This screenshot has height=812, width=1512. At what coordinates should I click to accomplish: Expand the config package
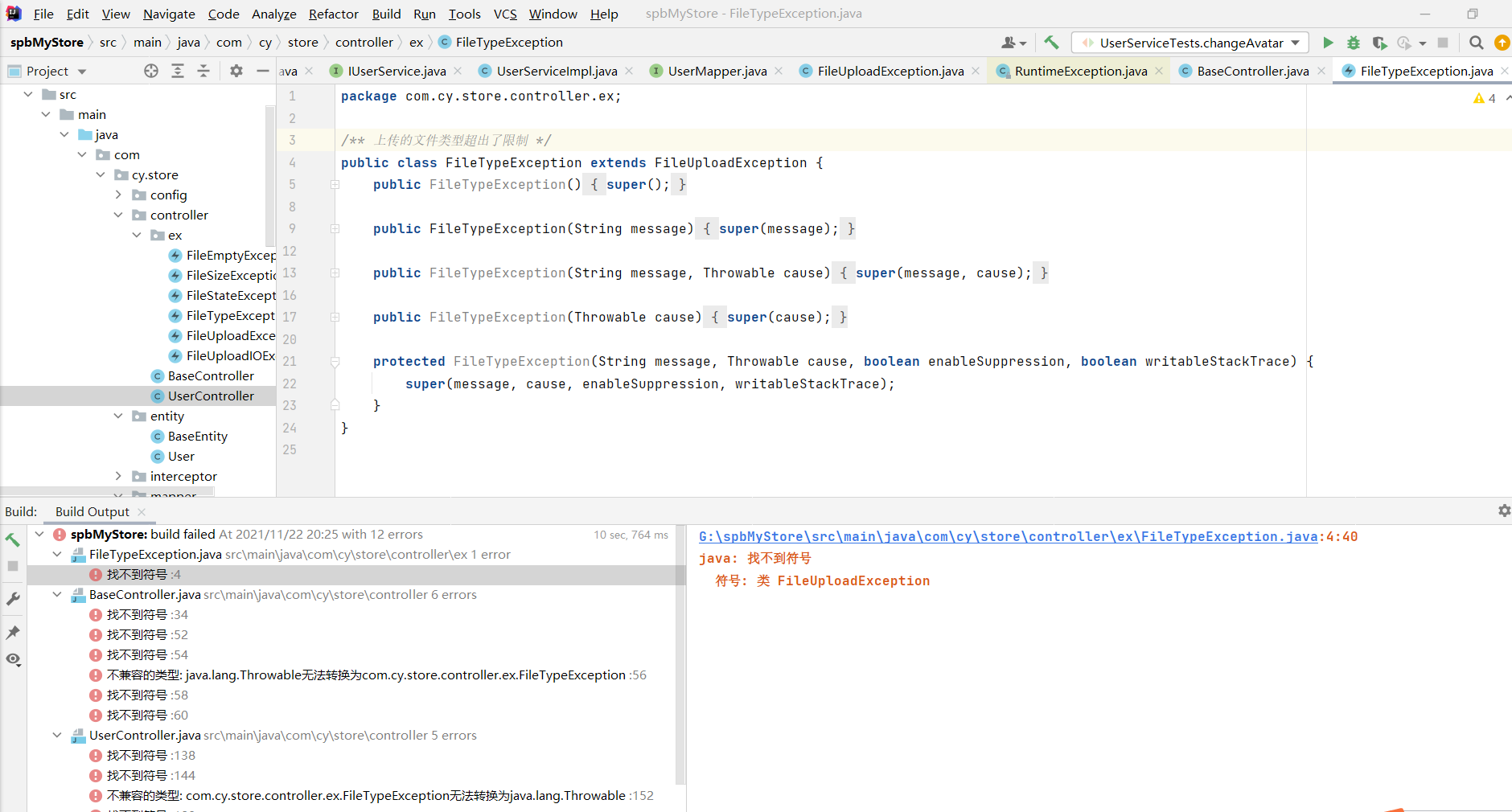(118, 195)
